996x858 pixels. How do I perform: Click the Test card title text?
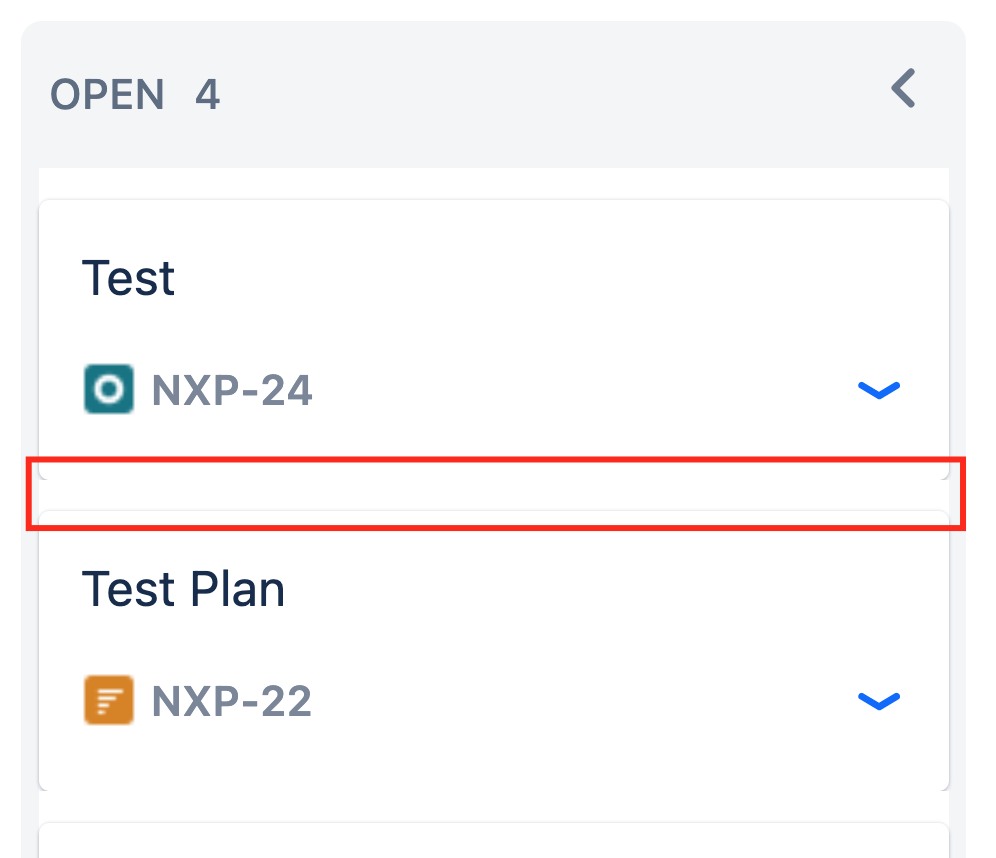point(128,277)
